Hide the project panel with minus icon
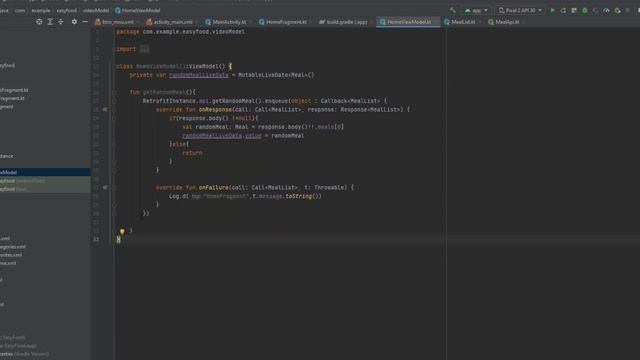Viewport: 640px width, 360px height. pyautogui.click(x=85, y=22)
